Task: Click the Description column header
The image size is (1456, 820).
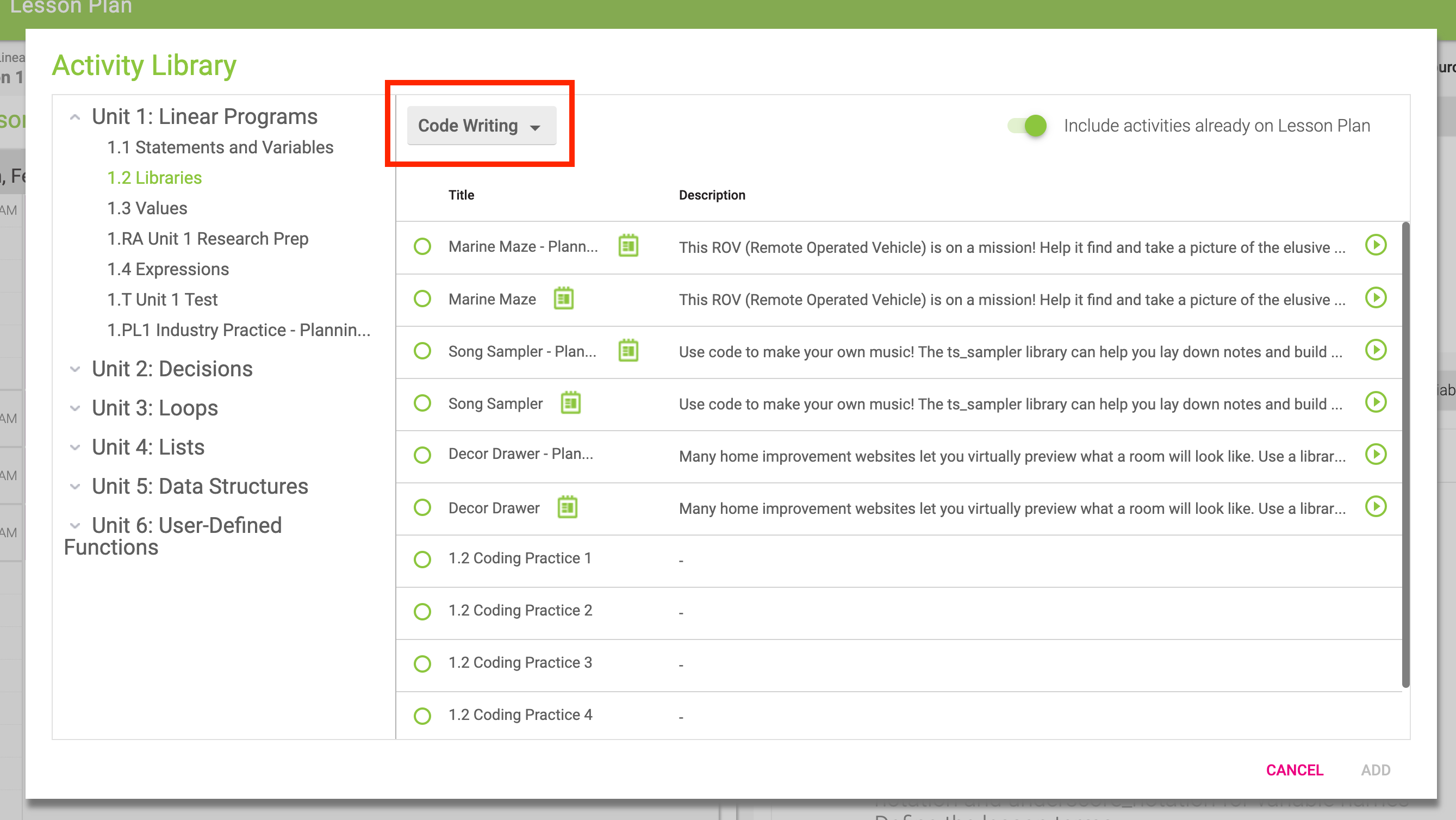Action: coord(712,195)
